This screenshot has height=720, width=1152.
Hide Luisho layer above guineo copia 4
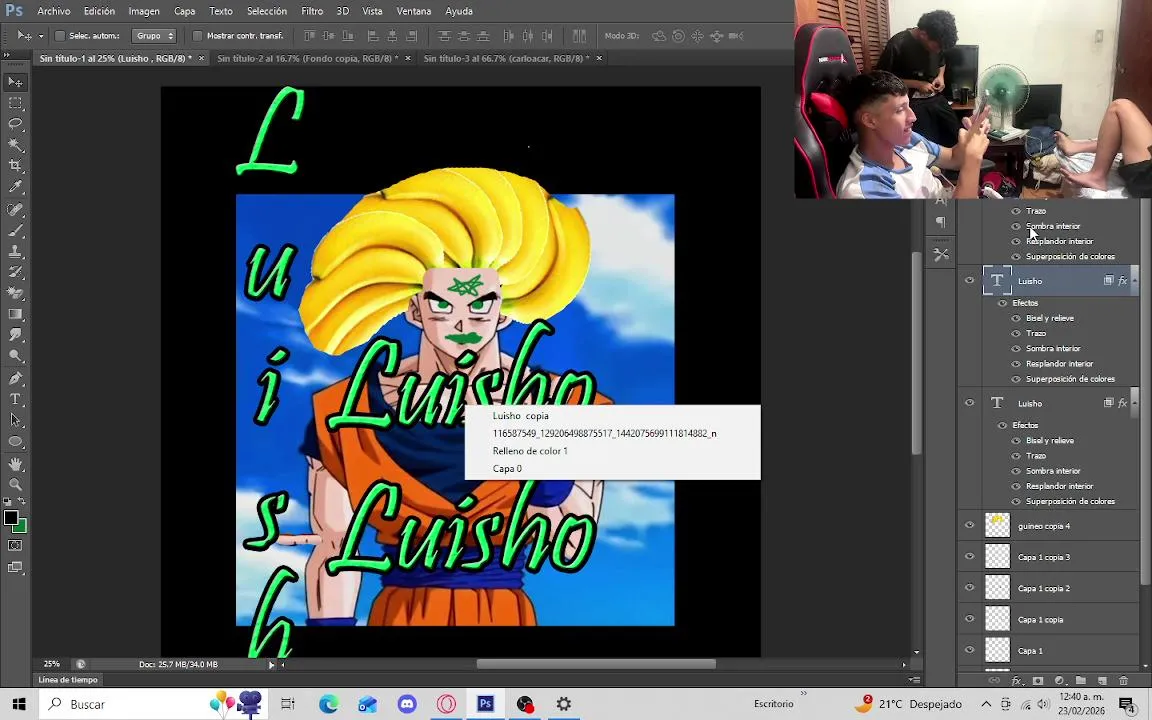tap(969, 403)
